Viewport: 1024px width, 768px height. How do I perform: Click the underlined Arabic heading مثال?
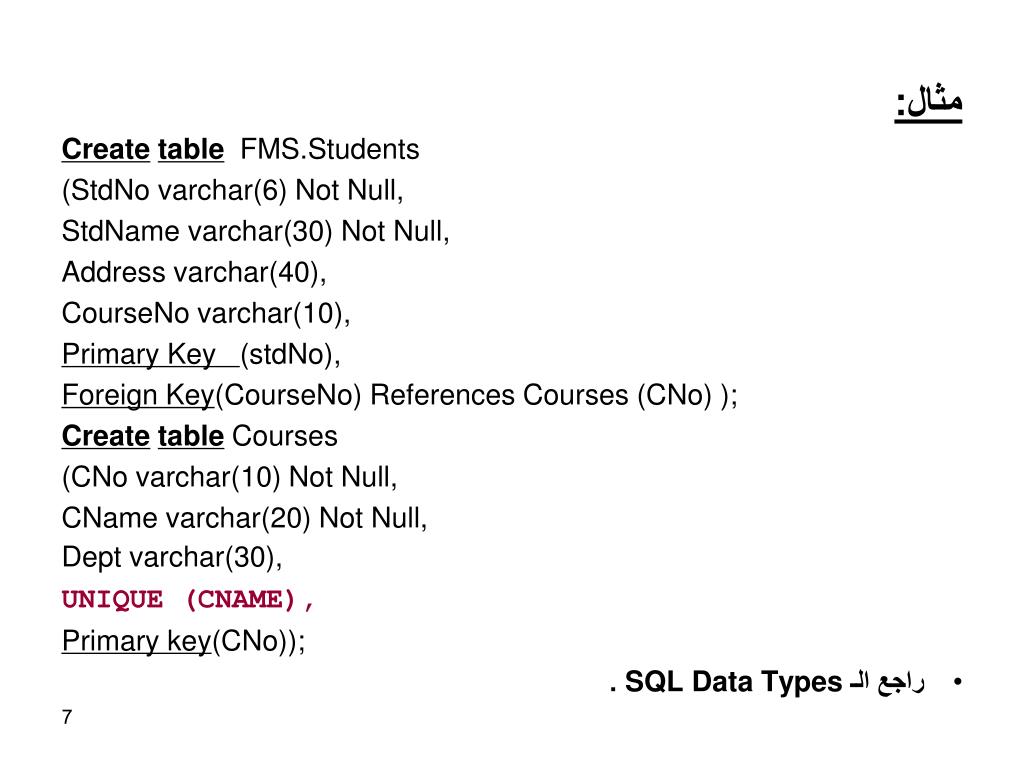(928, 102)
